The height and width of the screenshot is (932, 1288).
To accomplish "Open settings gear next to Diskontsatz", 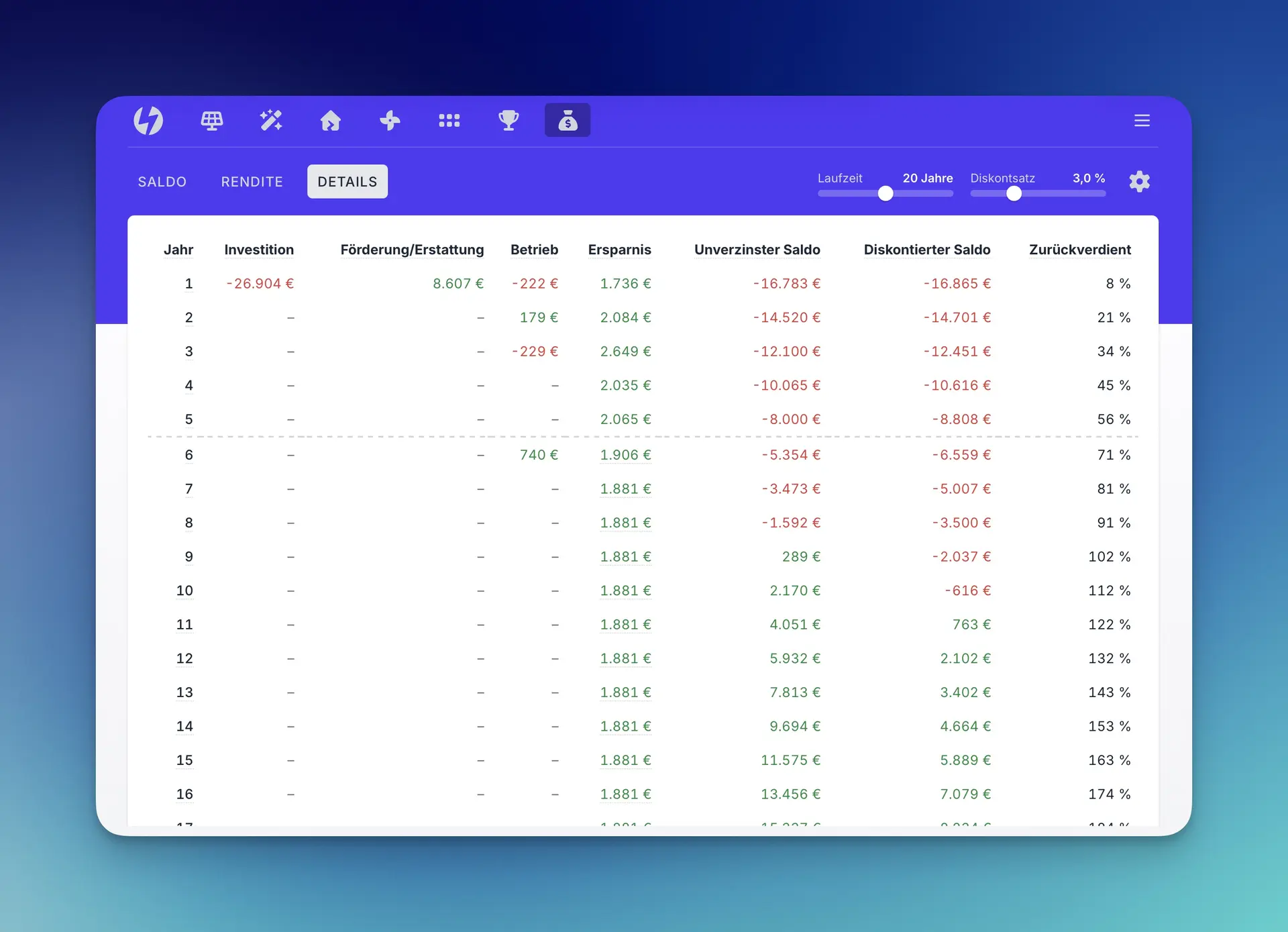I will (1139, 181).
